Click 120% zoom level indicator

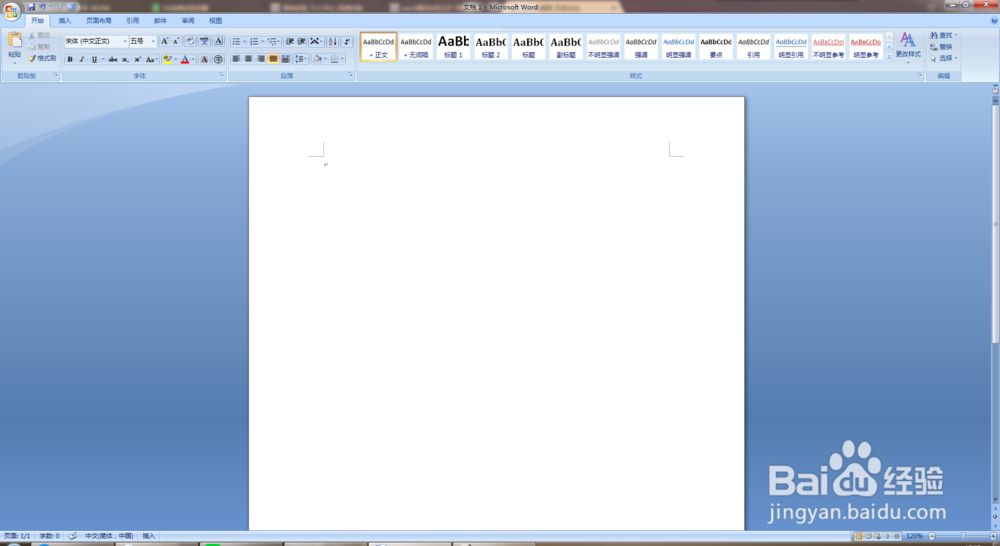914,536
